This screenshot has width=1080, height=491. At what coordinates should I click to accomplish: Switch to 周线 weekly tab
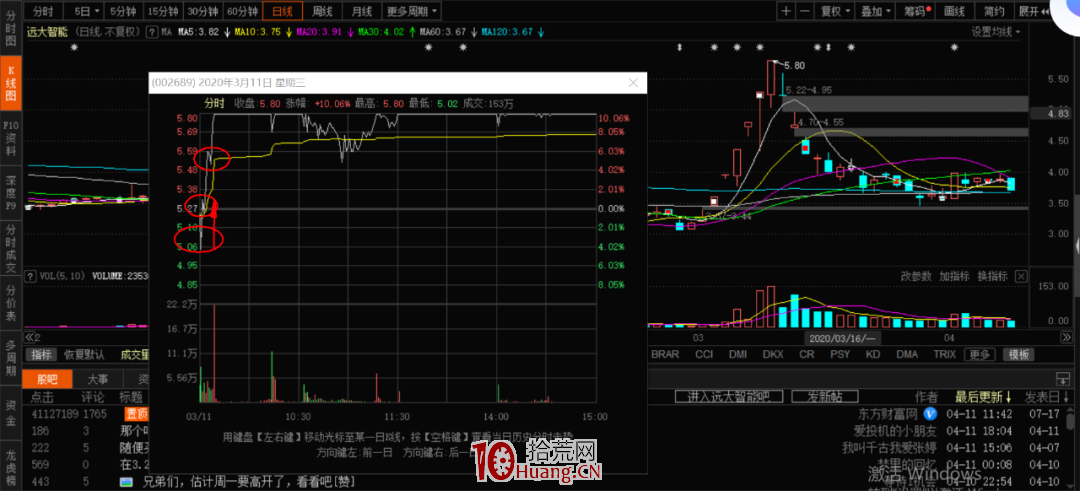pos(322,11)
